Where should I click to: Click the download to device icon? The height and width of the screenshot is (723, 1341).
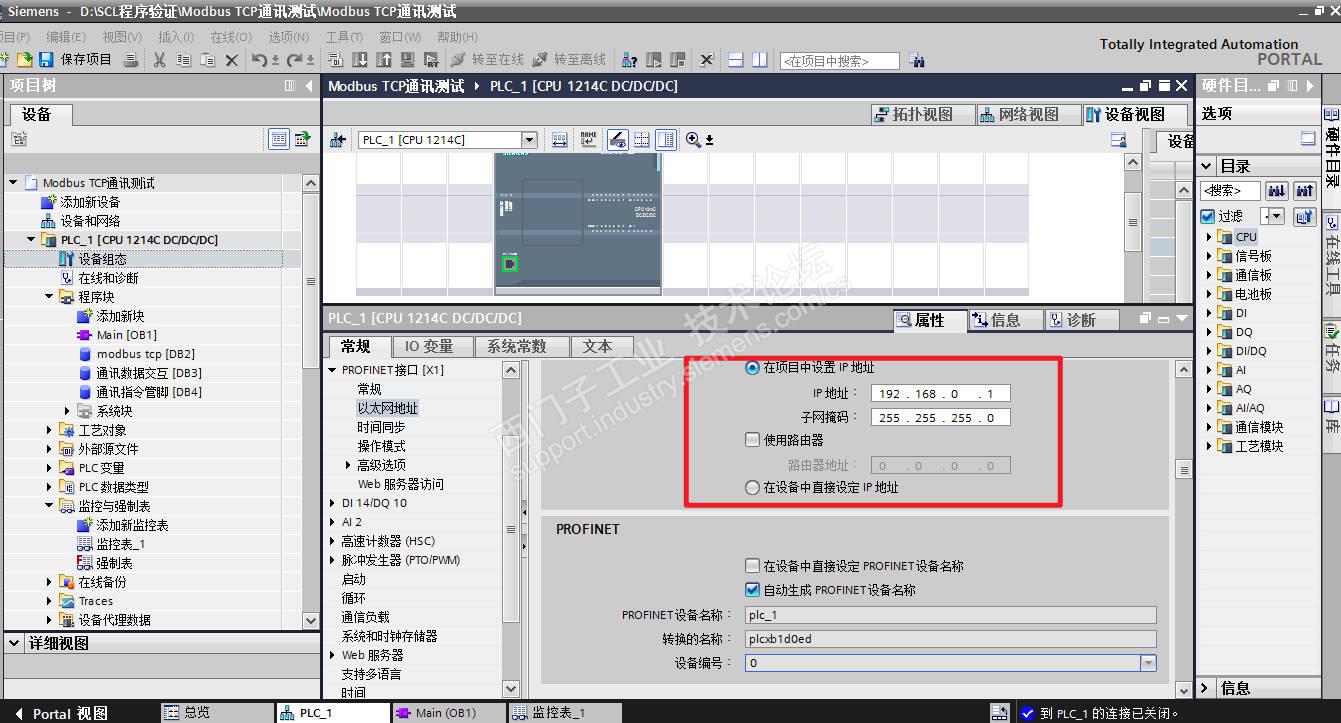(x=360, y=60)
